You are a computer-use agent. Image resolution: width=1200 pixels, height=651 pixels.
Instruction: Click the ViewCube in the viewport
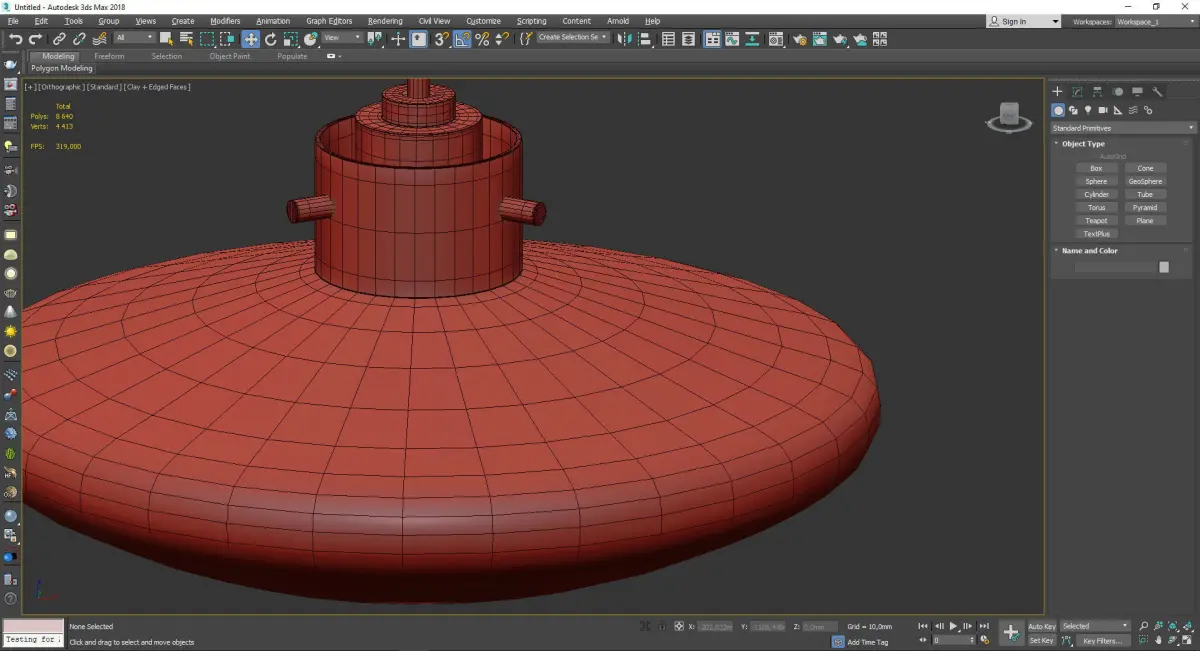[1009, 118]
